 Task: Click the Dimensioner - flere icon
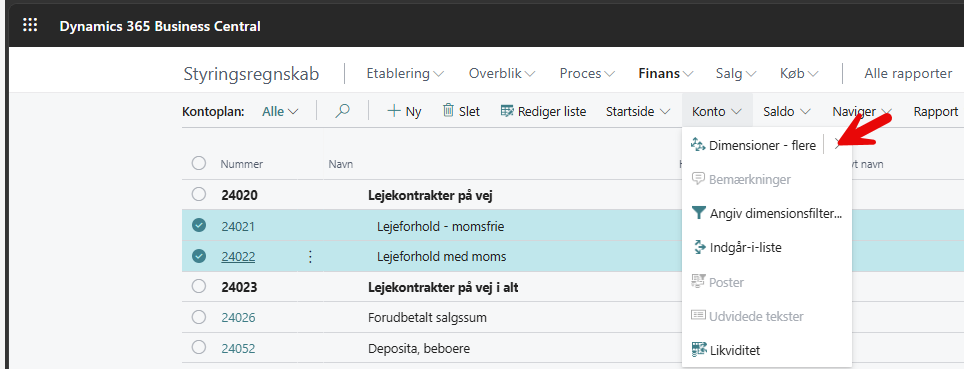click(698, 145)
